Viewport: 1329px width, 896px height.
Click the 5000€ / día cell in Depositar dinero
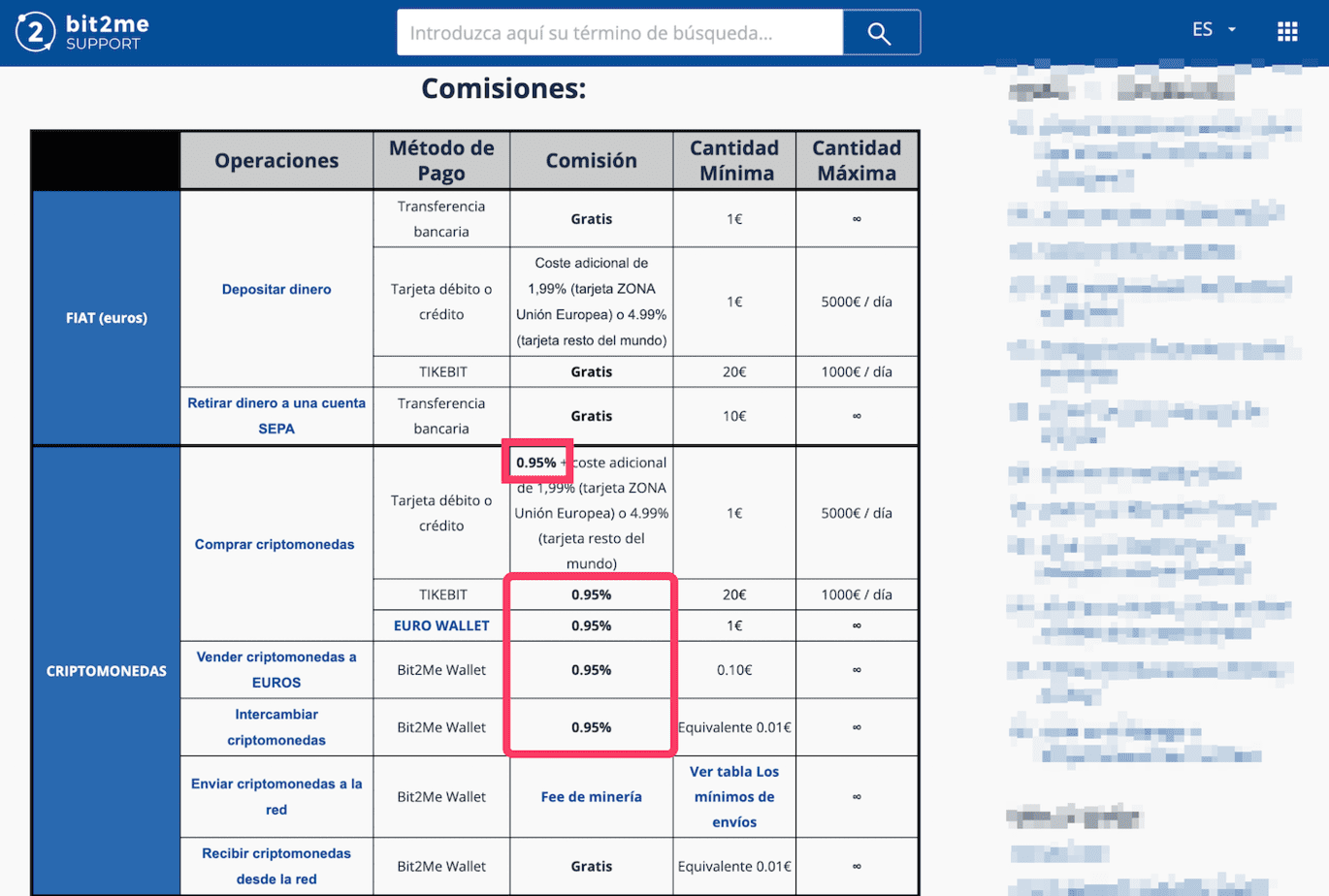click(857, 302)
